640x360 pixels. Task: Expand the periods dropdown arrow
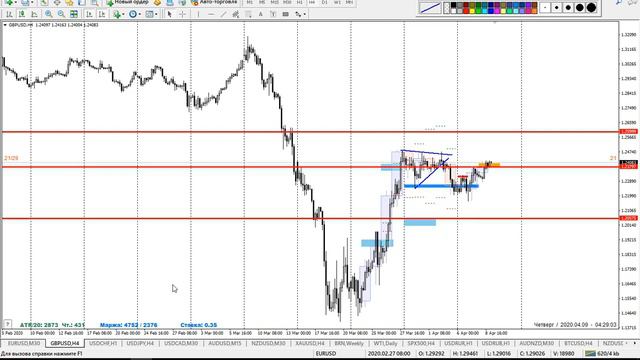point(140,14)
